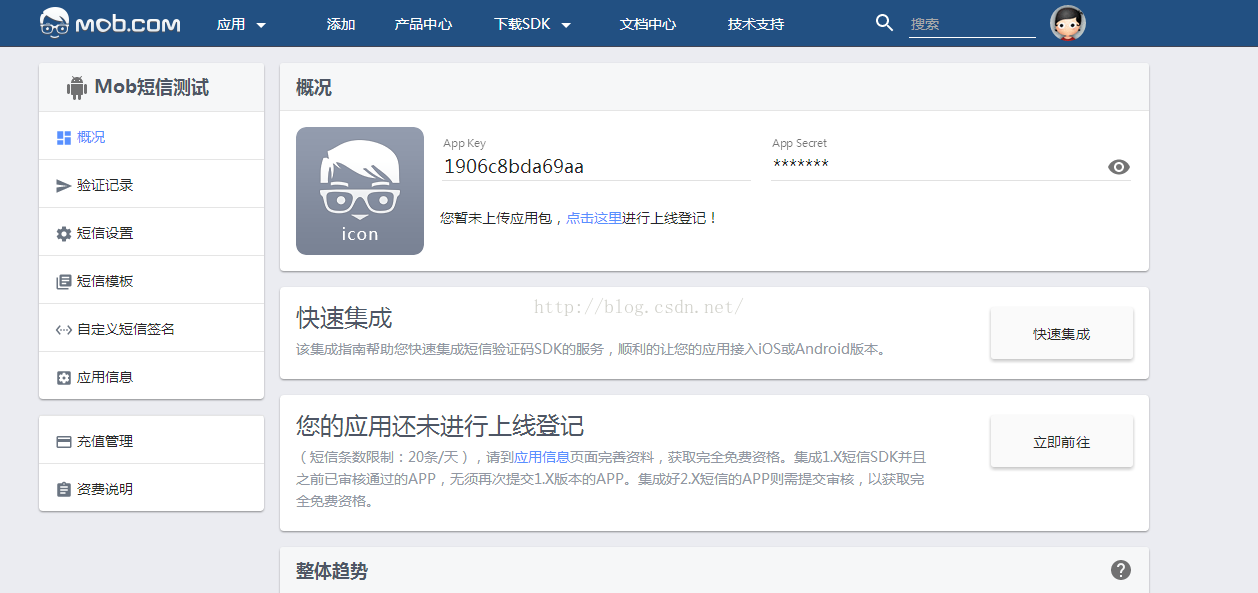The image size is (1258, 593).
Task: Click the 自定义短信签名 code icon
Action: [64, 330]
